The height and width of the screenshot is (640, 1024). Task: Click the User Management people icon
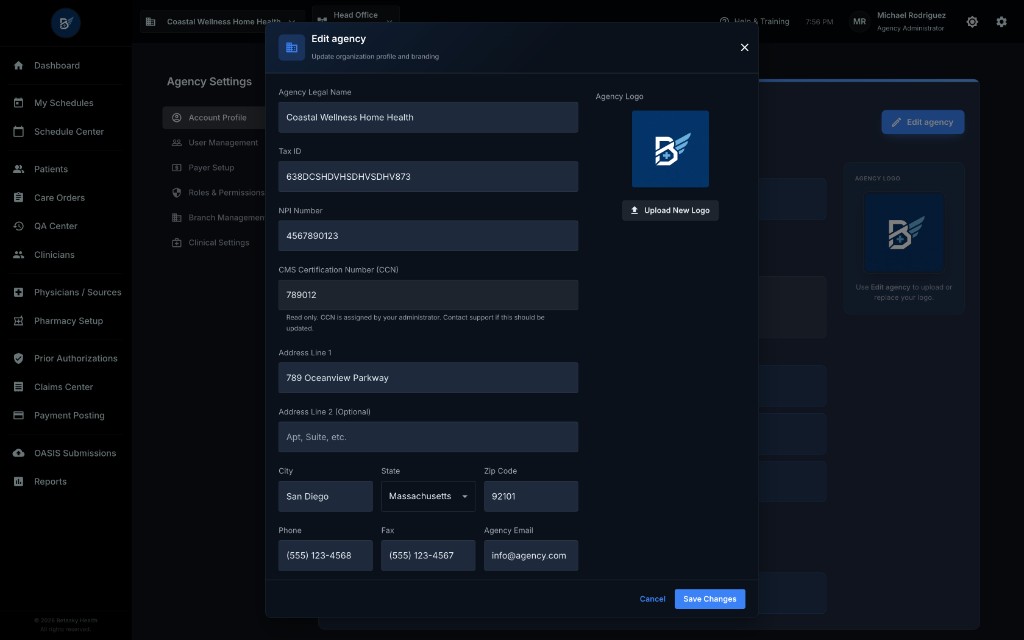click(x=176, y=142)
